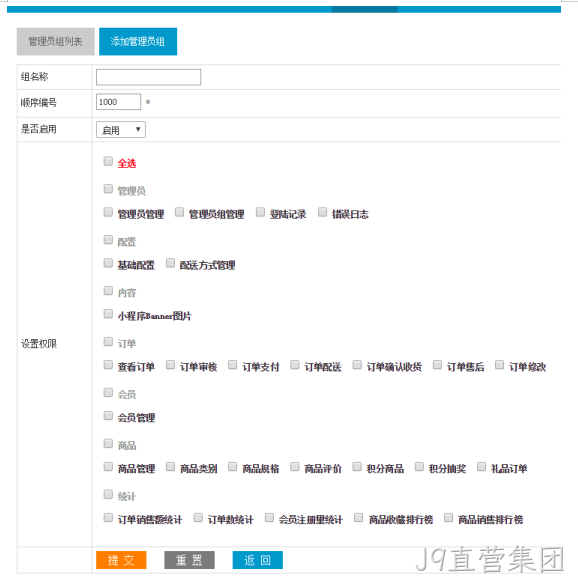Select the 商品 group checkbox
Screen dimensions: 578x584
tap(108, 443)
